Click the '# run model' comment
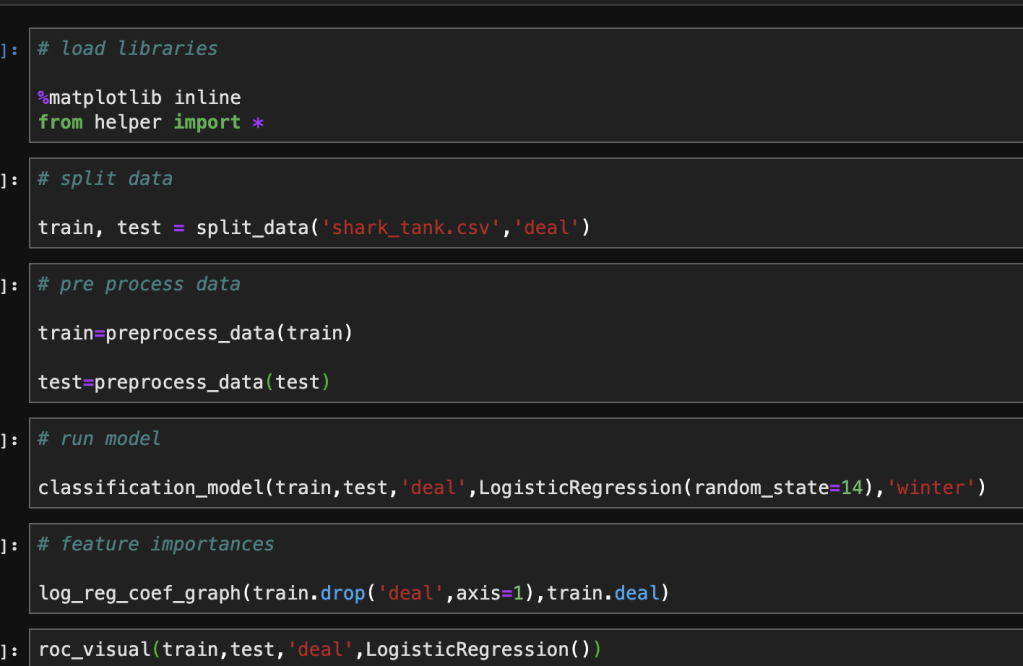The height and width of the screenshot is (666, 1023). 99,438
